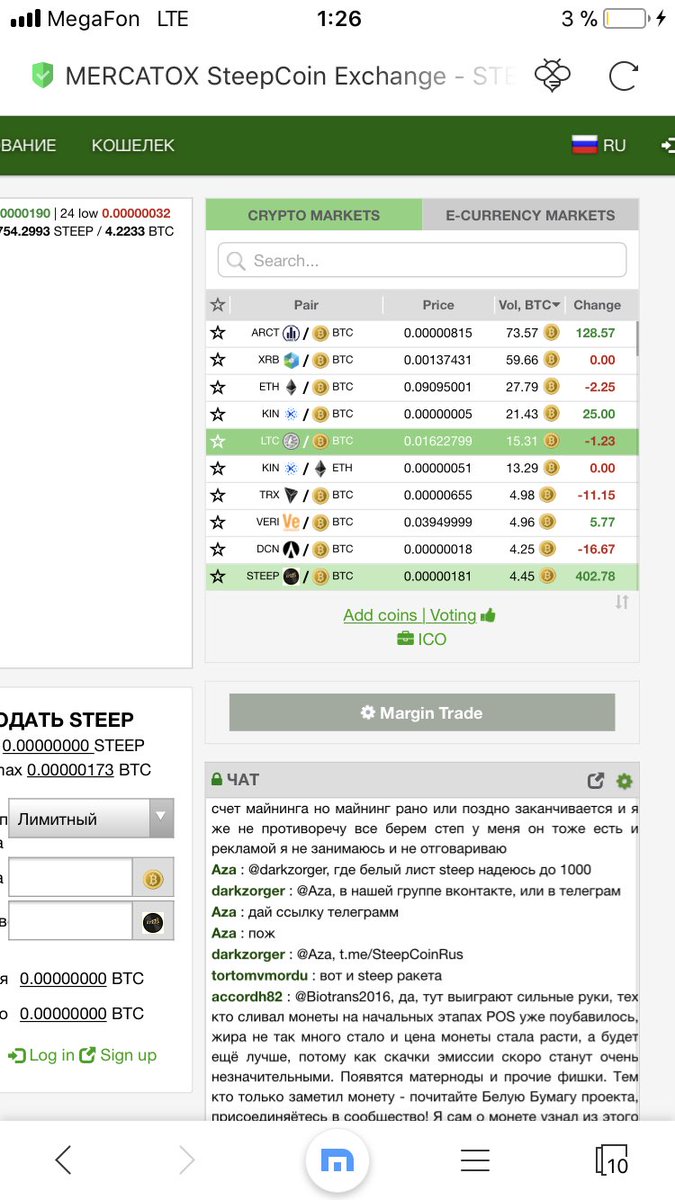Toggle the favorites star column header
Screen dimensions: 675x1200
[x=218, y=305]
